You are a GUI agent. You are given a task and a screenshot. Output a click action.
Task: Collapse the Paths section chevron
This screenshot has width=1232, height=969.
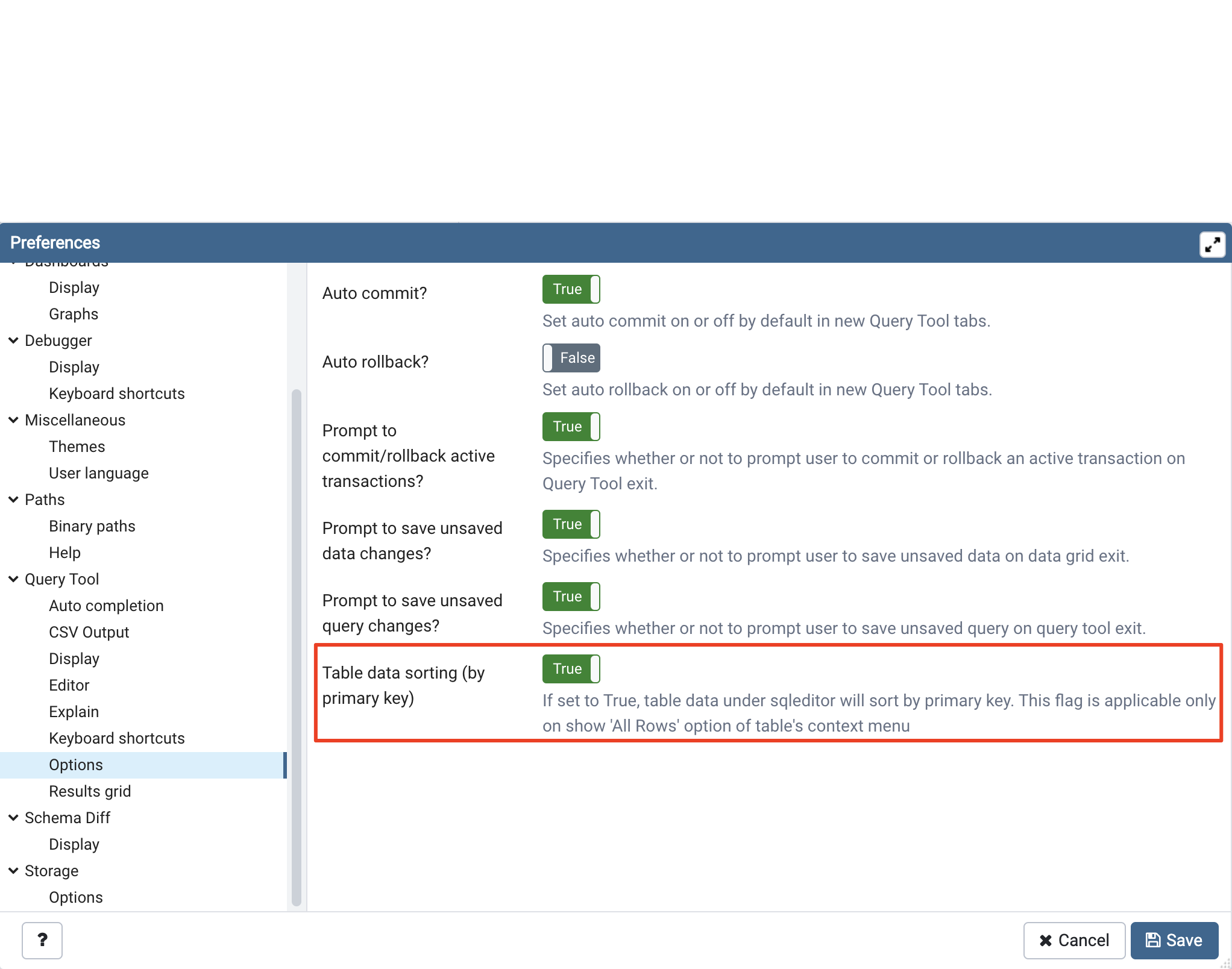pyautogui.click(x=13, y=500)
